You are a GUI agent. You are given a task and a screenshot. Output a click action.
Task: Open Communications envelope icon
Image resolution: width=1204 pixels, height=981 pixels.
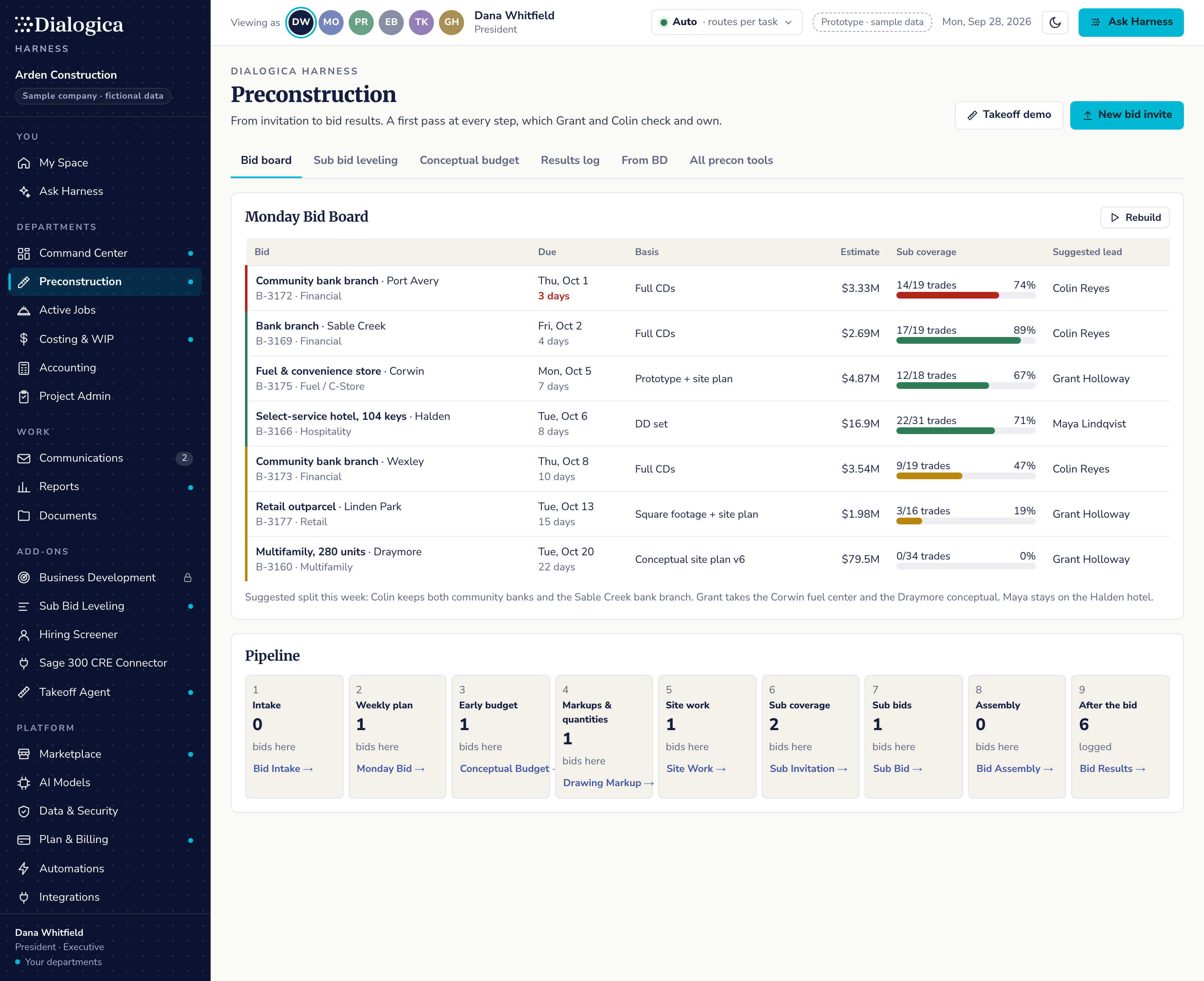(24, 458)
